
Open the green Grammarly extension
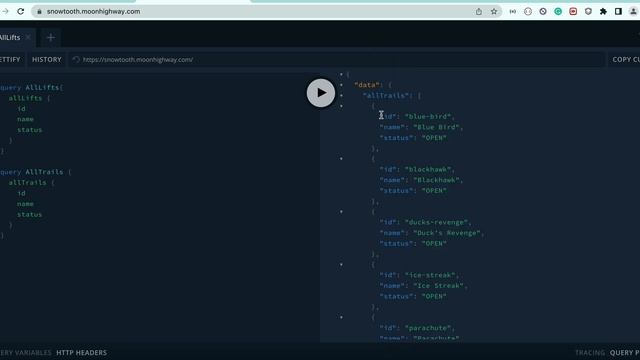pyautogui.click(x=558, y=11)
